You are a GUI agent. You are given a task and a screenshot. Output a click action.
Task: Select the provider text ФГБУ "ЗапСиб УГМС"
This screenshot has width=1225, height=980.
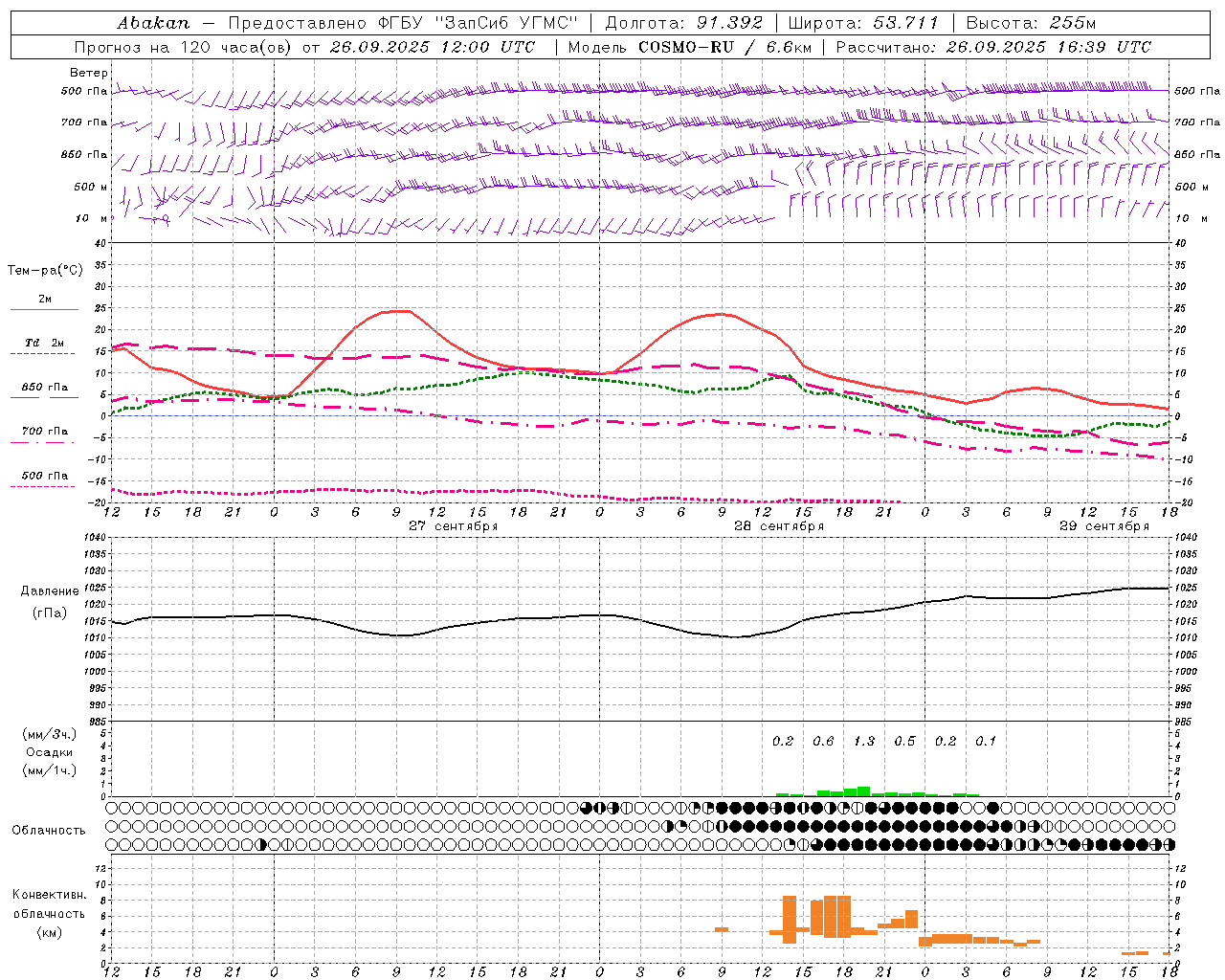[479, 23]
